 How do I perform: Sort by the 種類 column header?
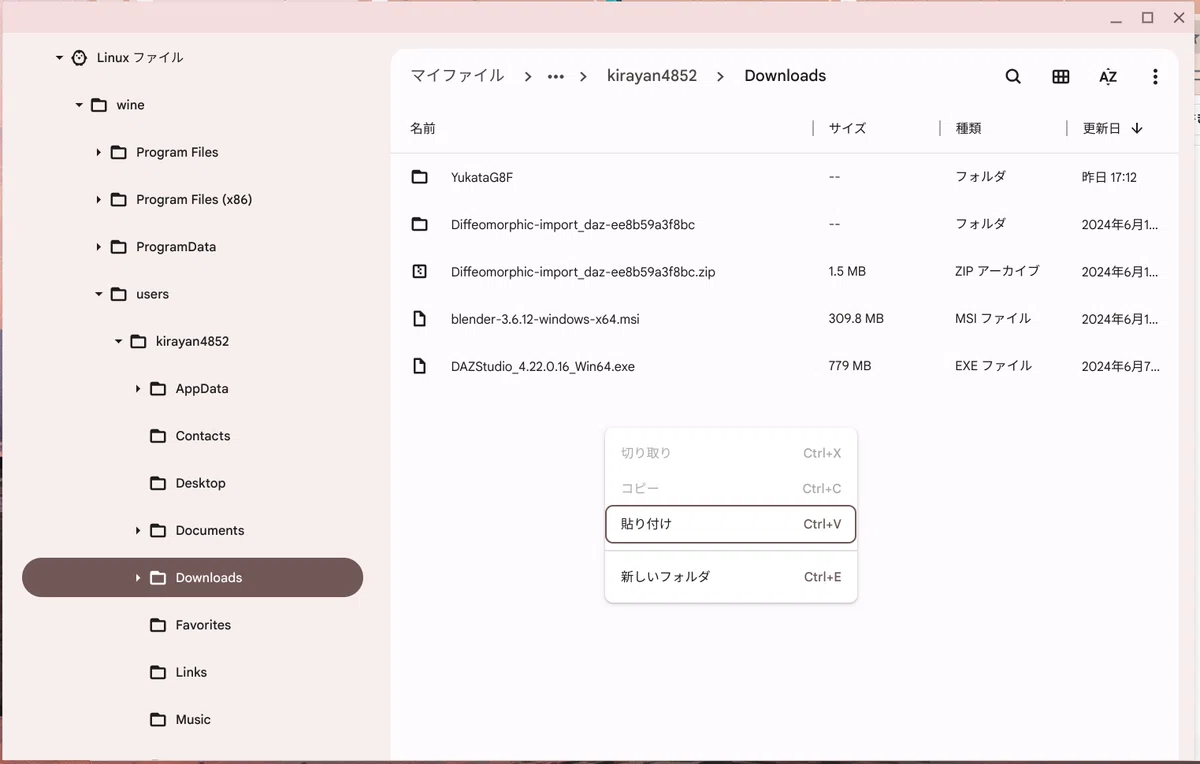[x=968, y=129]
